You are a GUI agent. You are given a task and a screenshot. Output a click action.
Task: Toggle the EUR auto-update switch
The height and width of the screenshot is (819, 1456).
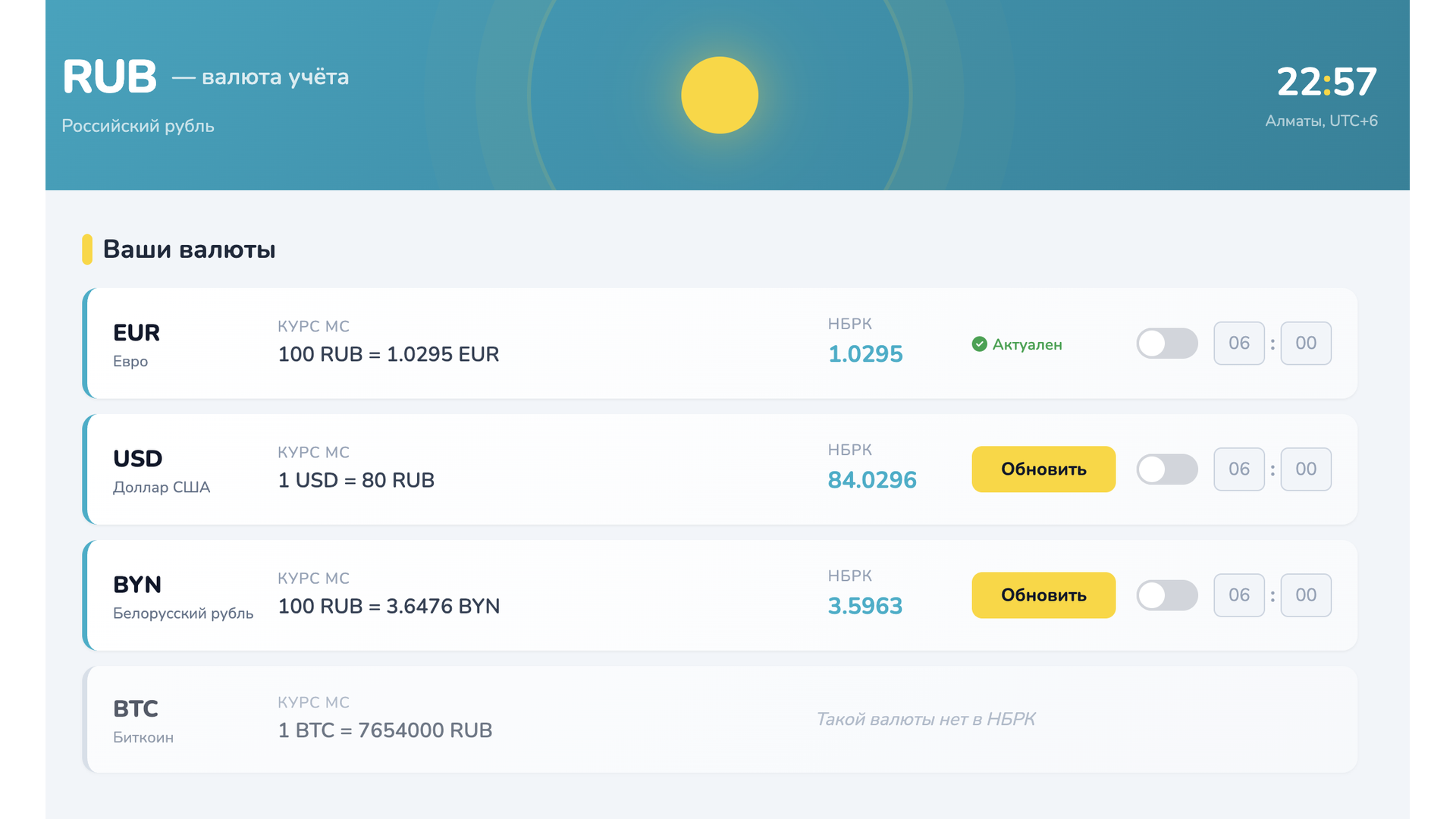tap(1166, 344)
